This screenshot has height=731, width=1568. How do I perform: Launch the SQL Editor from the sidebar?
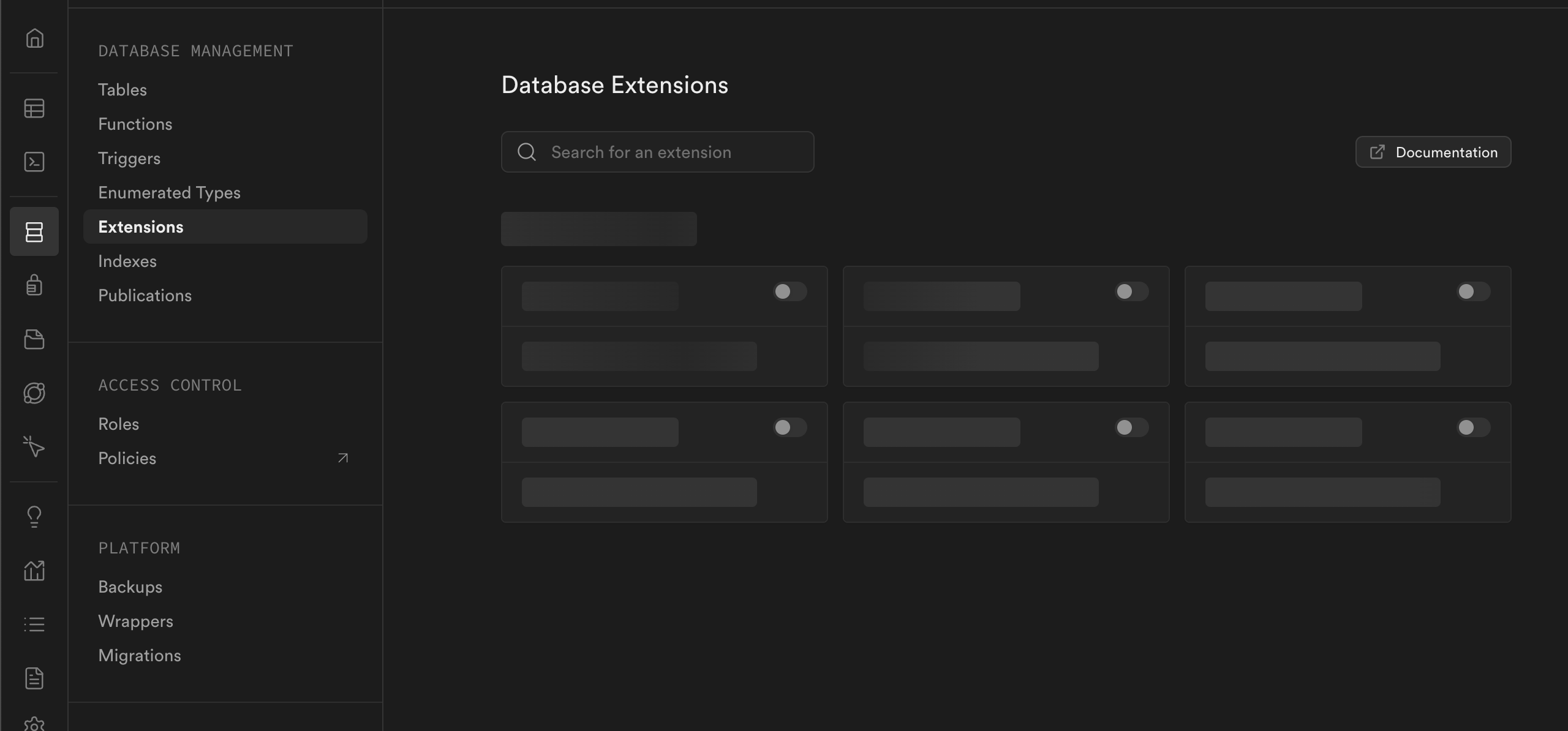coord(34,162)
